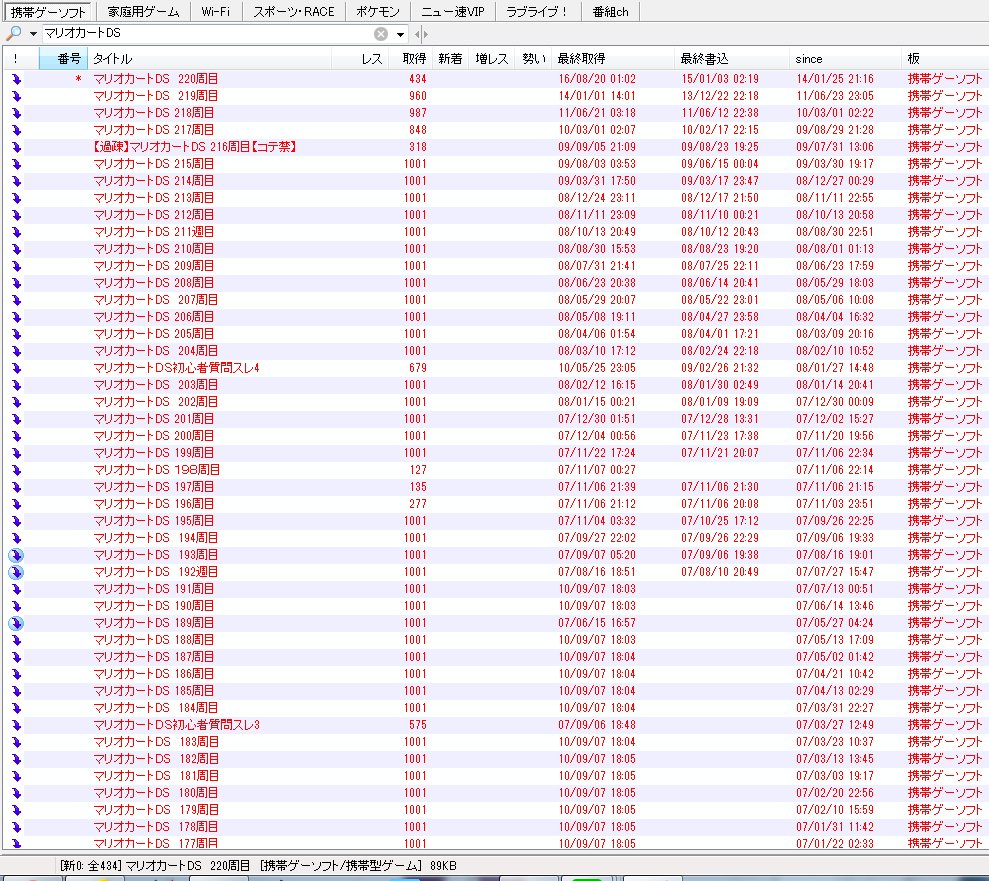Open thread マリオカートDS初心者質問スレ3

[177, 725]
